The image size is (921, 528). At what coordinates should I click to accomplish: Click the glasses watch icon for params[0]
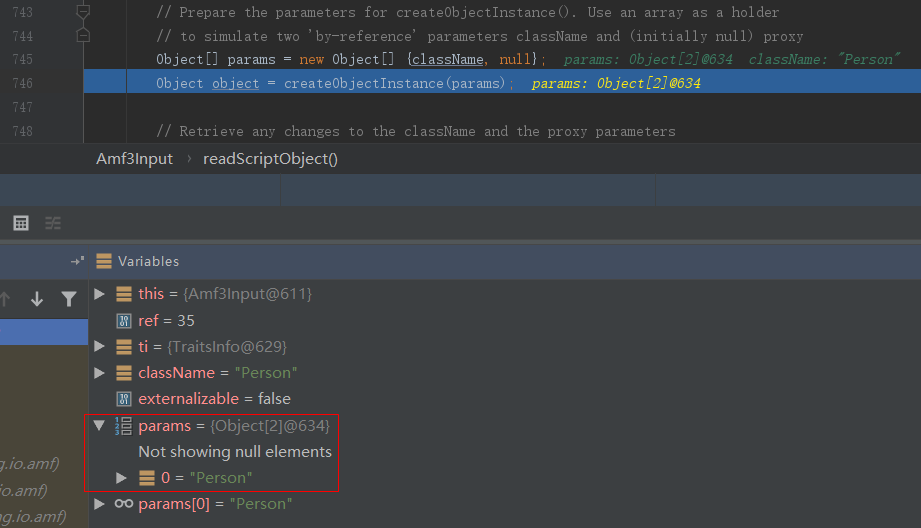(124, 504)
